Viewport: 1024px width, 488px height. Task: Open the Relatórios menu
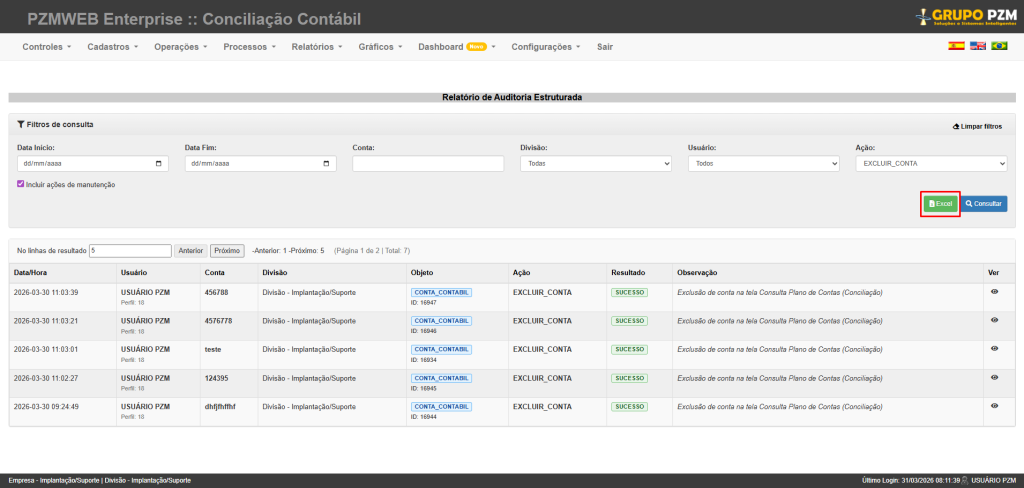click(316, 47)
